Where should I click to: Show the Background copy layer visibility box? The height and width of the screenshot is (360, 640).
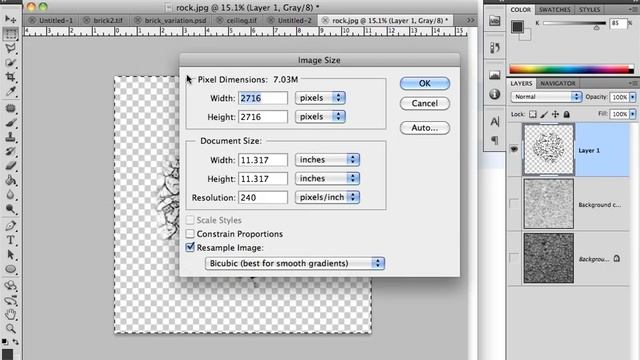click(x=514, y=204)
